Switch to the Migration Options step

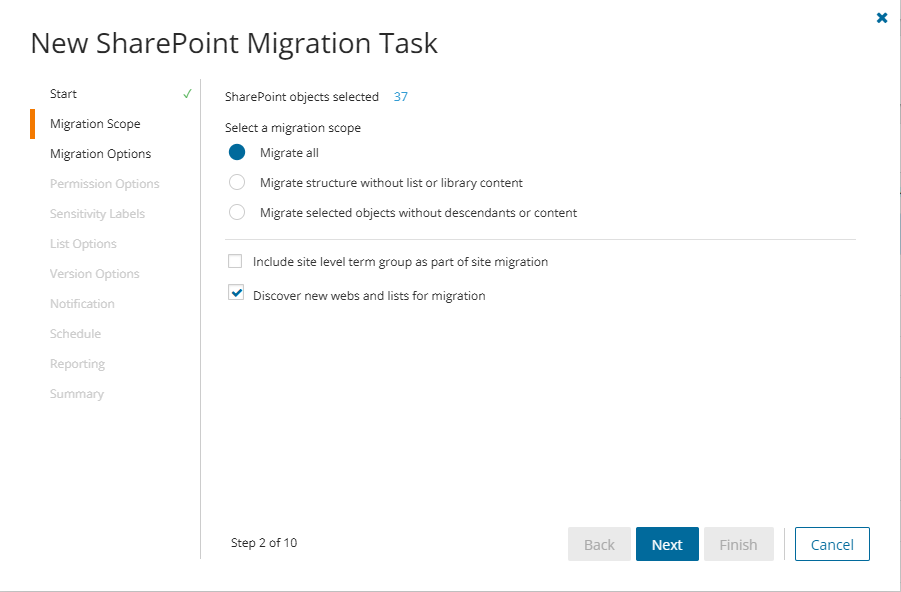pyautogui.click(x=100, y=154)
